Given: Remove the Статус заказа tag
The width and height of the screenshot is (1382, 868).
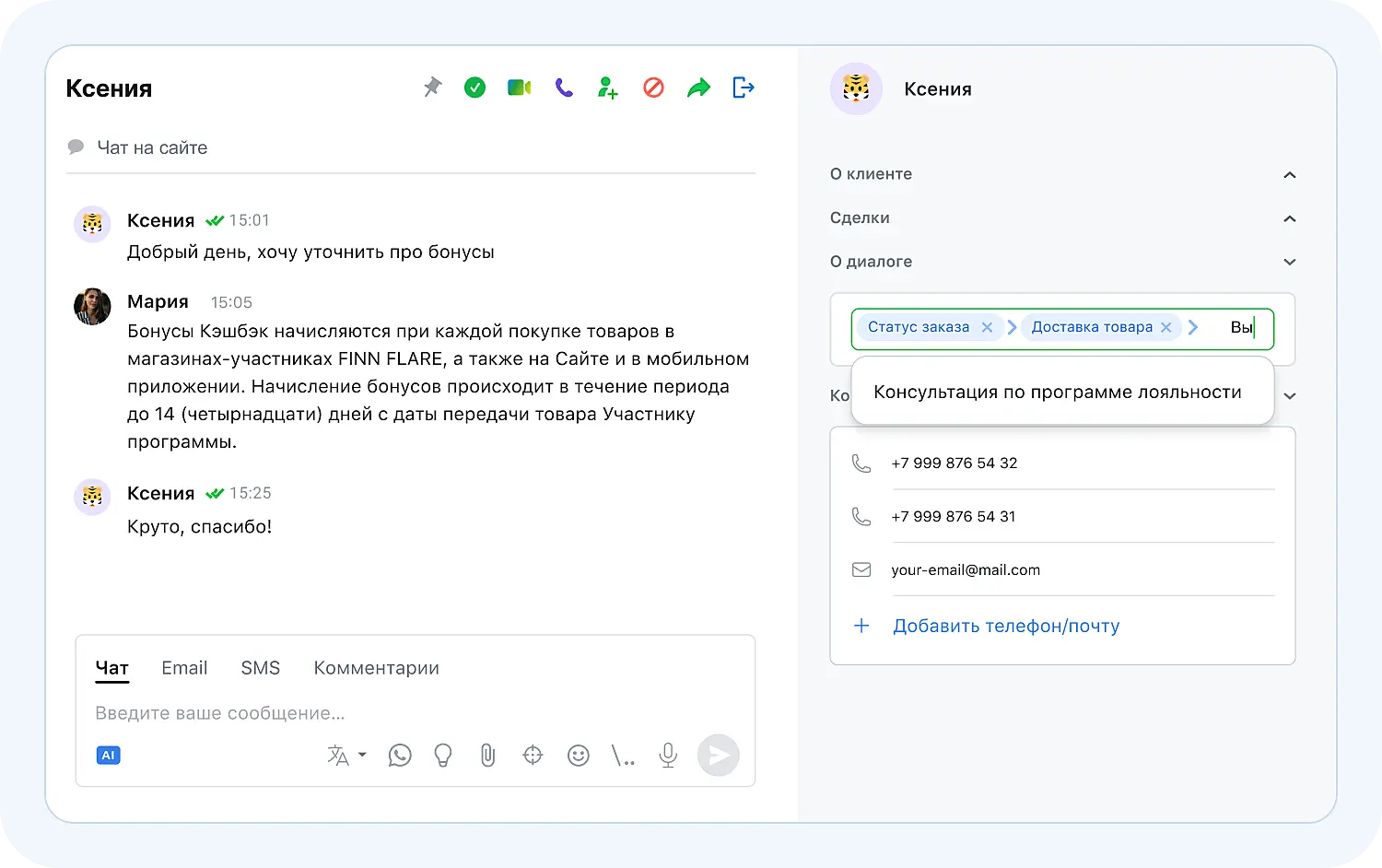Looking at the screenshot, I should tap(986, 327).
